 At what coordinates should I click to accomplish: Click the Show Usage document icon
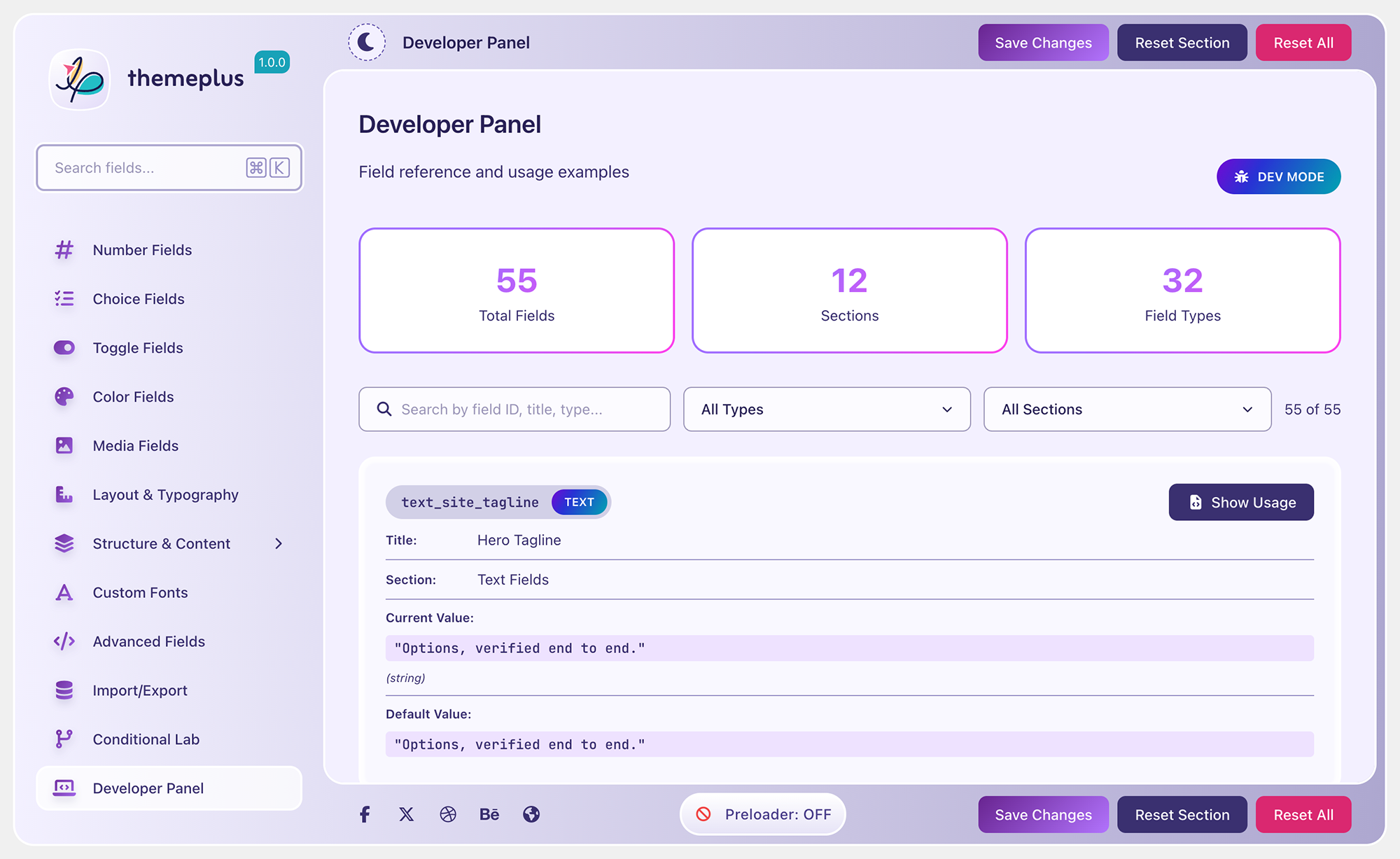point(1196,502)
